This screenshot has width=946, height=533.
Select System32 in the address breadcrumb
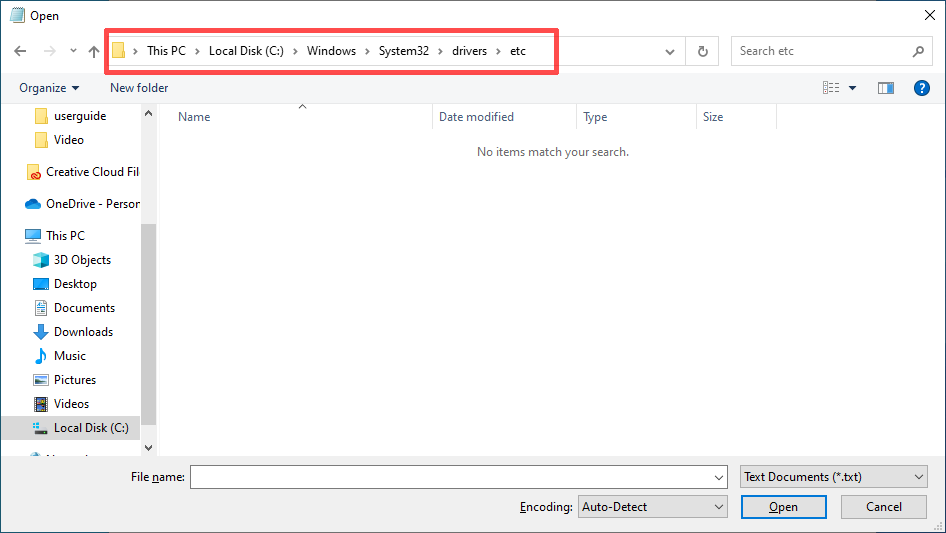point(404,51)
